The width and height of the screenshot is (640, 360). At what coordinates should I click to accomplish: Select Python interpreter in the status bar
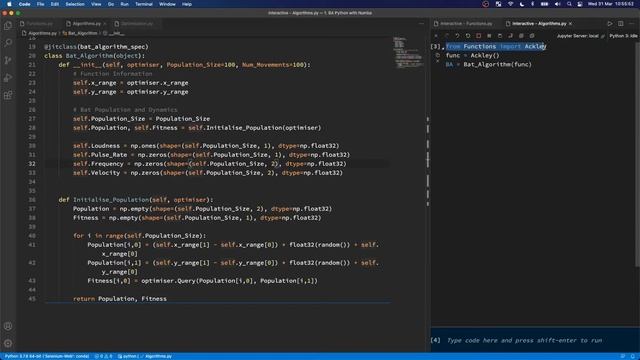(x=47, y=356)
